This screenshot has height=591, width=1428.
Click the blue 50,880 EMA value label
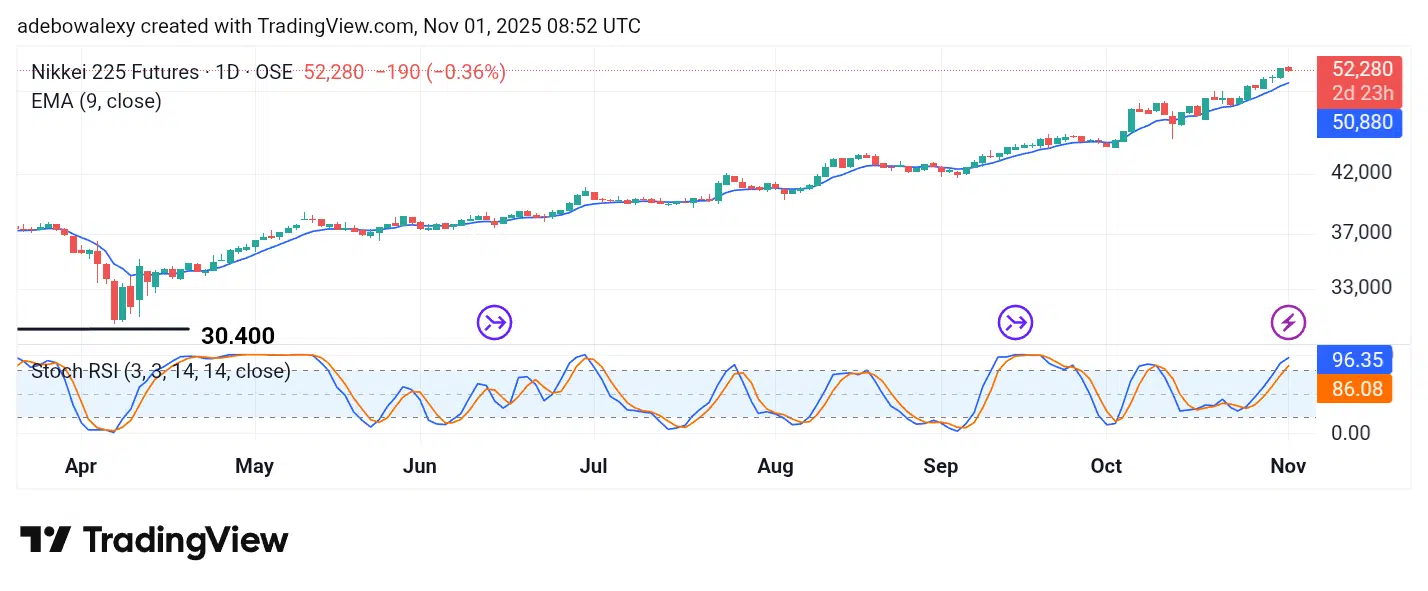(x=1355, y=123)
